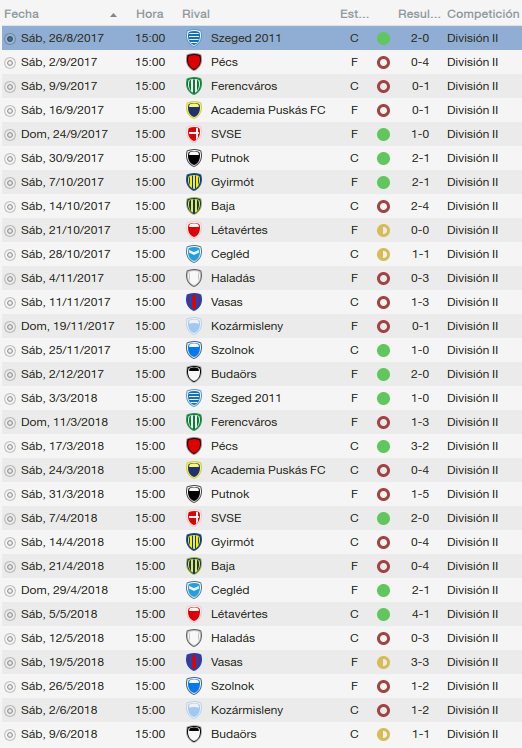Click the Putnok black crest on 30/9/2017
522x748 pixels.
point(194,158)
